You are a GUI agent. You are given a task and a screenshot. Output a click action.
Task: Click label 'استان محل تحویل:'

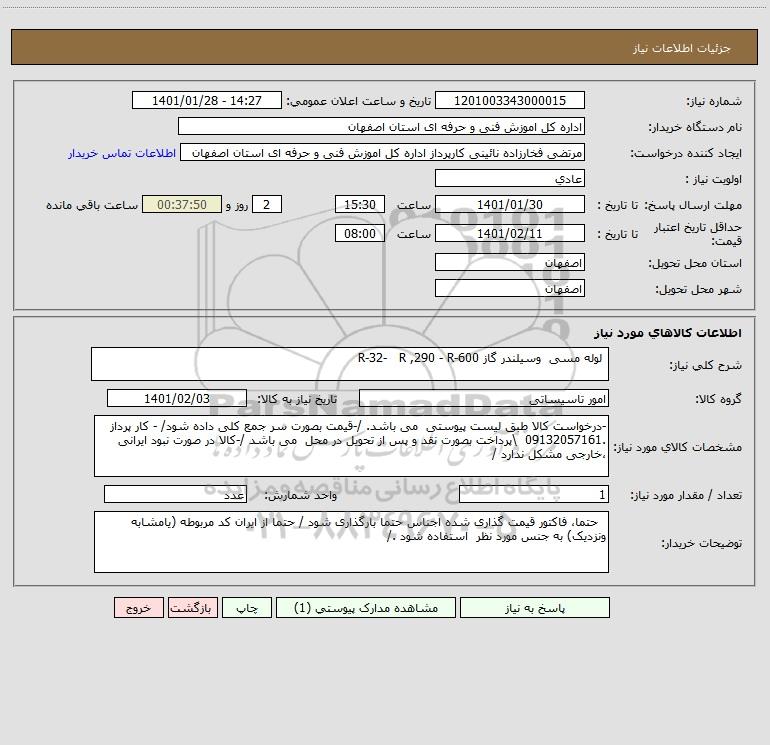coord(695,264)
